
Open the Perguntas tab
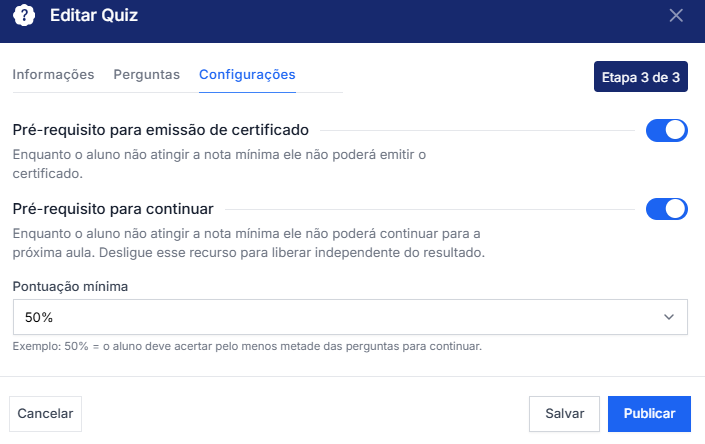[x=146, y=75]
